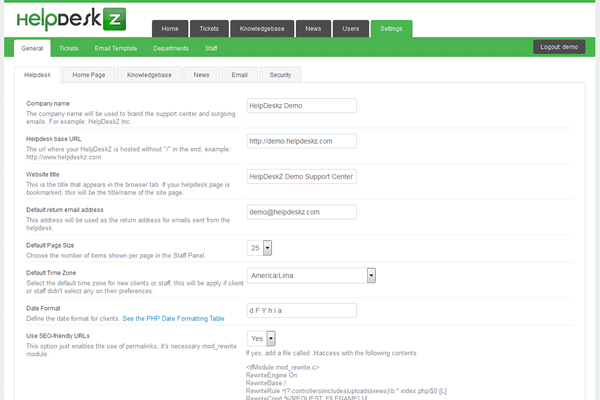Open the News main navigation tab
Viewport: 600px width, 400px height.
pyautogui.click(x=313, y=29)
